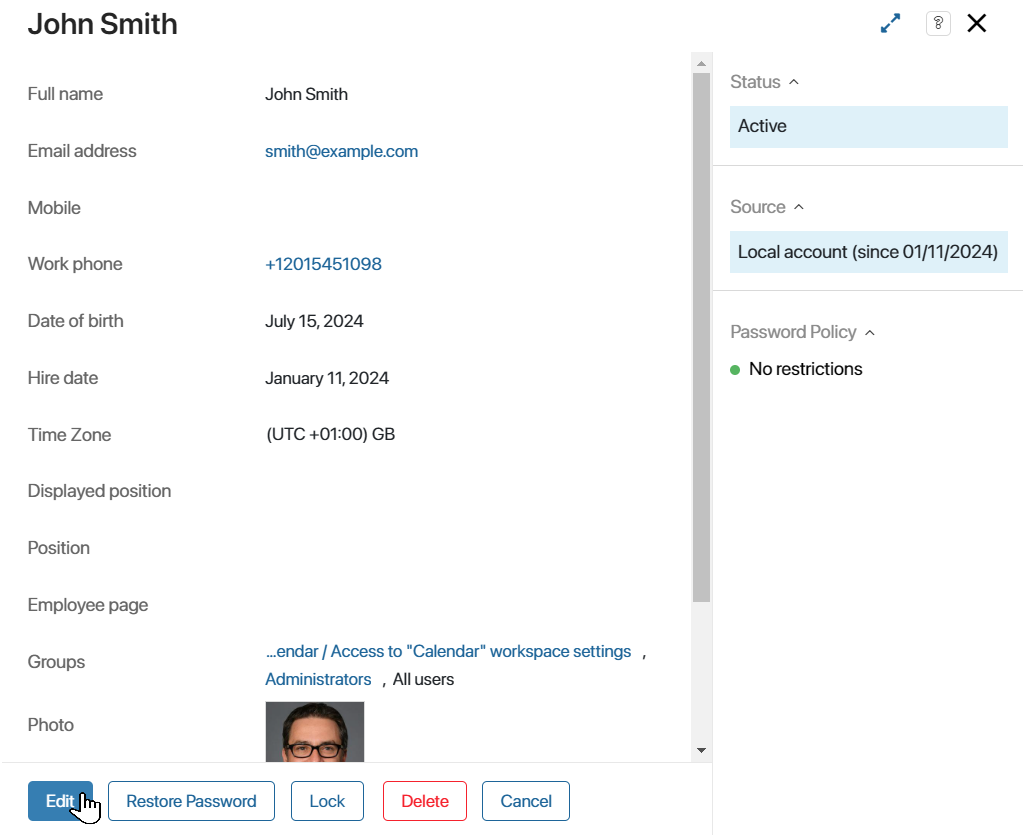Click the Email address field label

point(82,151)
